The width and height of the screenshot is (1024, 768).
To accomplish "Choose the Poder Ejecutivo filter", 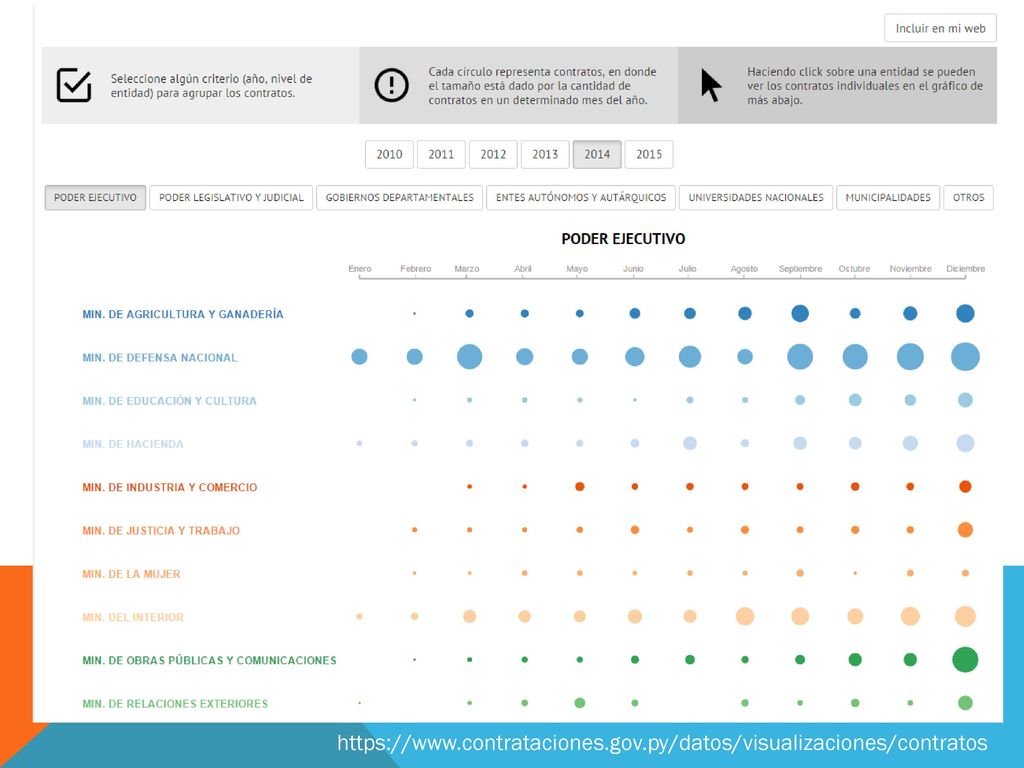I will (x=95, y=197).
